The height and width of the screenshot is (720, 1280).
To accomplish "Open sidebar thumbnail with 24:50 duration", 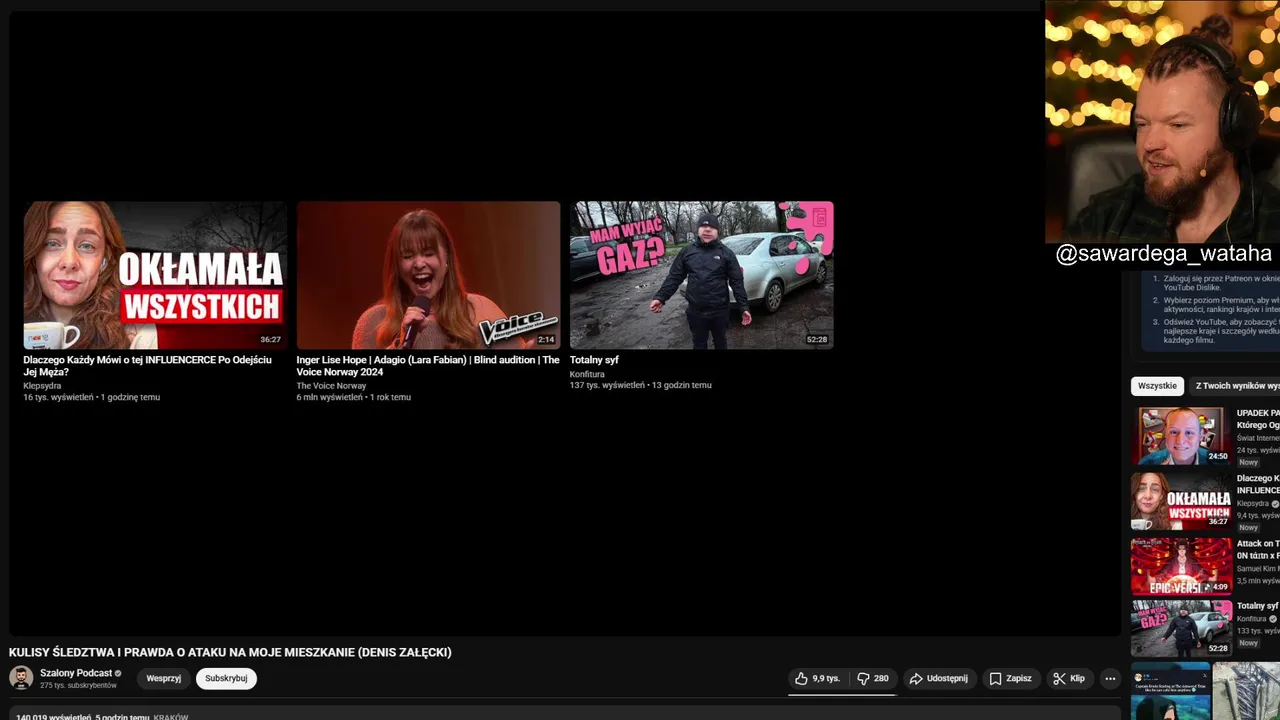I will pos(1181,435).
